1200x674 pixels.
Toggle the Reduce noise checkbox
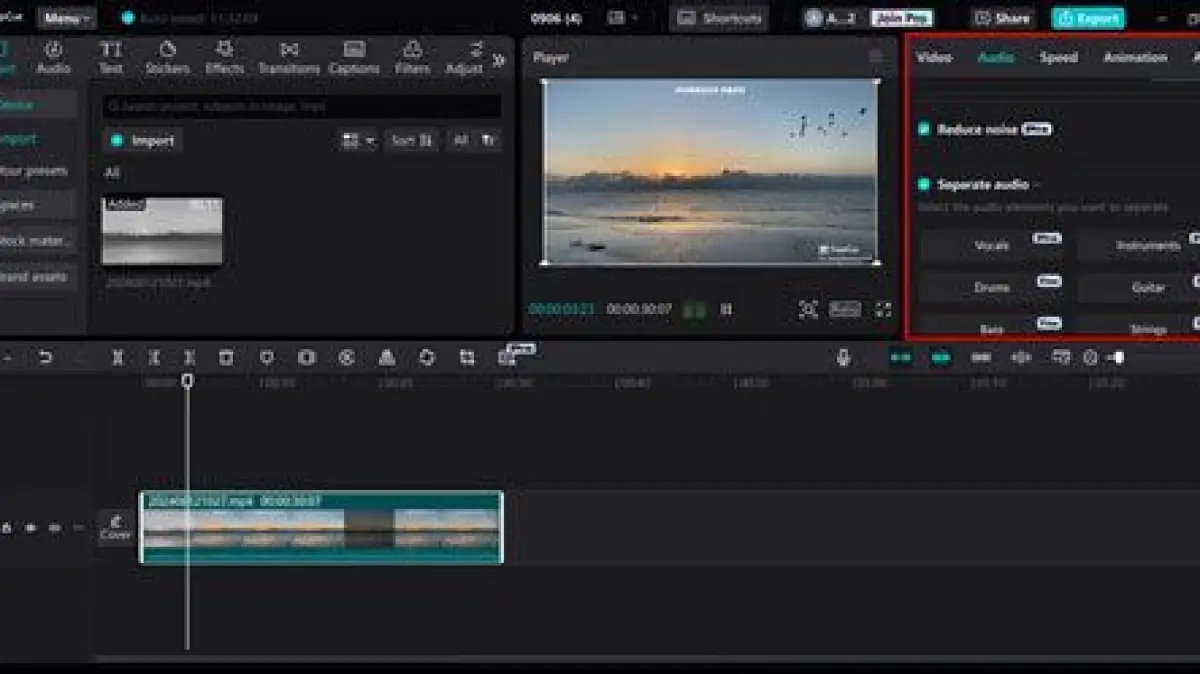click(924, 129)
